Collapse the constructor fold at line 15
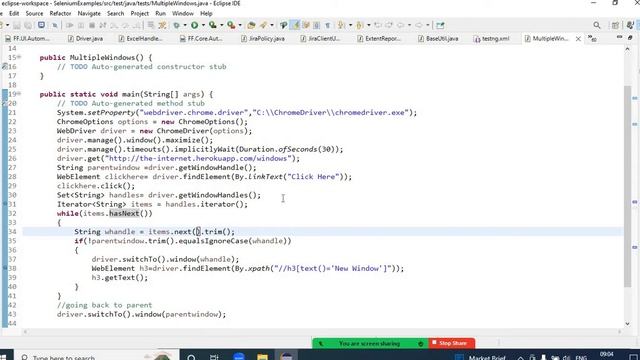 coord(19,57)
